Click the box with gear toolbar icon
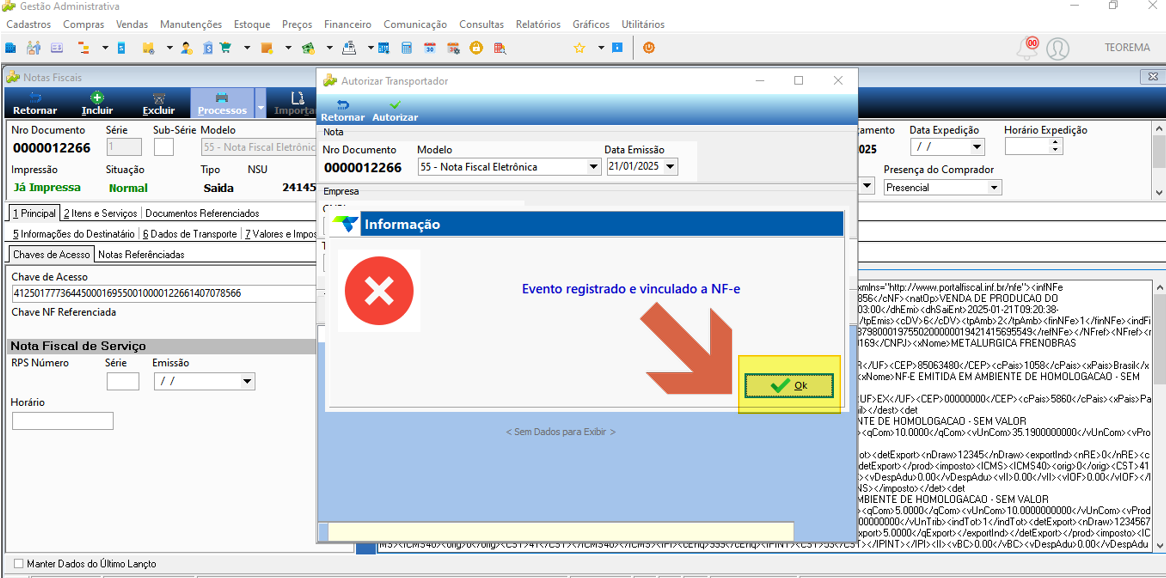Image resolution: width=1166 pixels, height=578 pixels. tap(148, 48)
